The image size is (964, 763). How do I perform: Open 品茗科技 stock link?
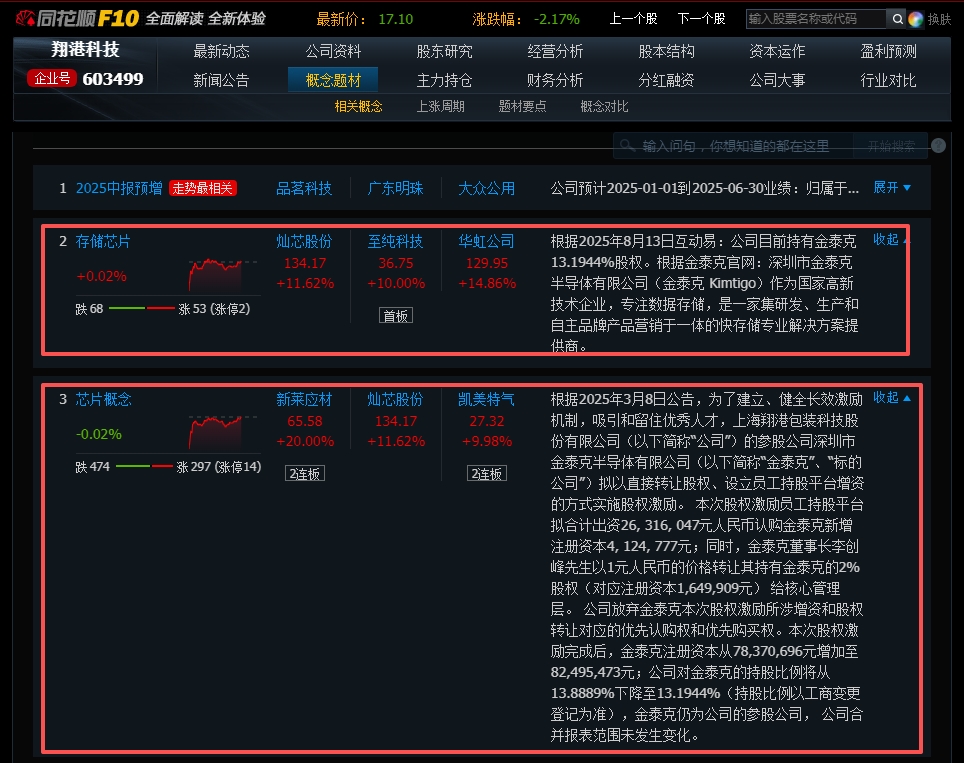coord(304,188)
